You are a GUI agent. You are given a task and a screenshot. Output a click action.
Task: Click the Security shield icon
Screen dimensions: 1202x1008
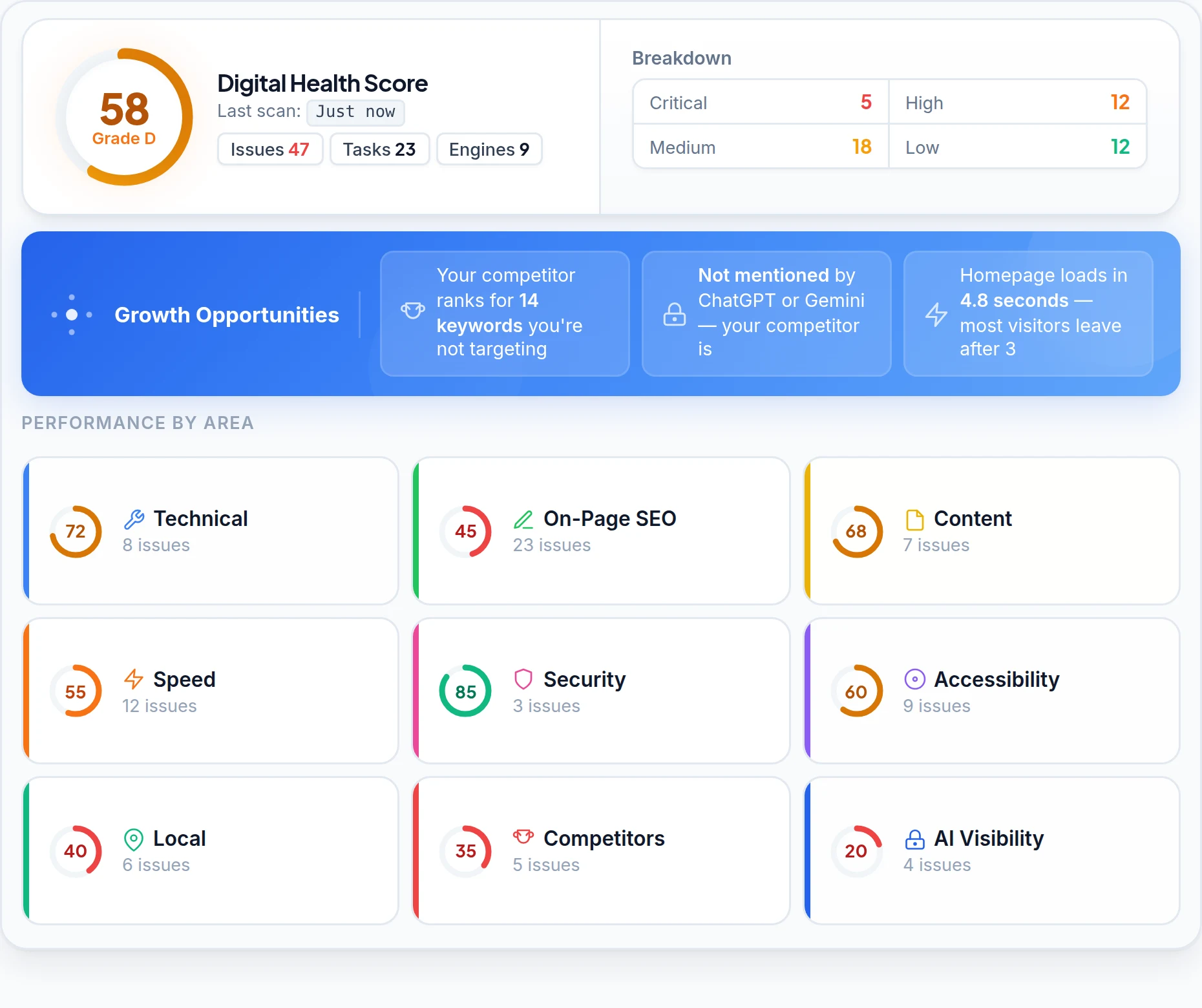click(x=523, y=679)
